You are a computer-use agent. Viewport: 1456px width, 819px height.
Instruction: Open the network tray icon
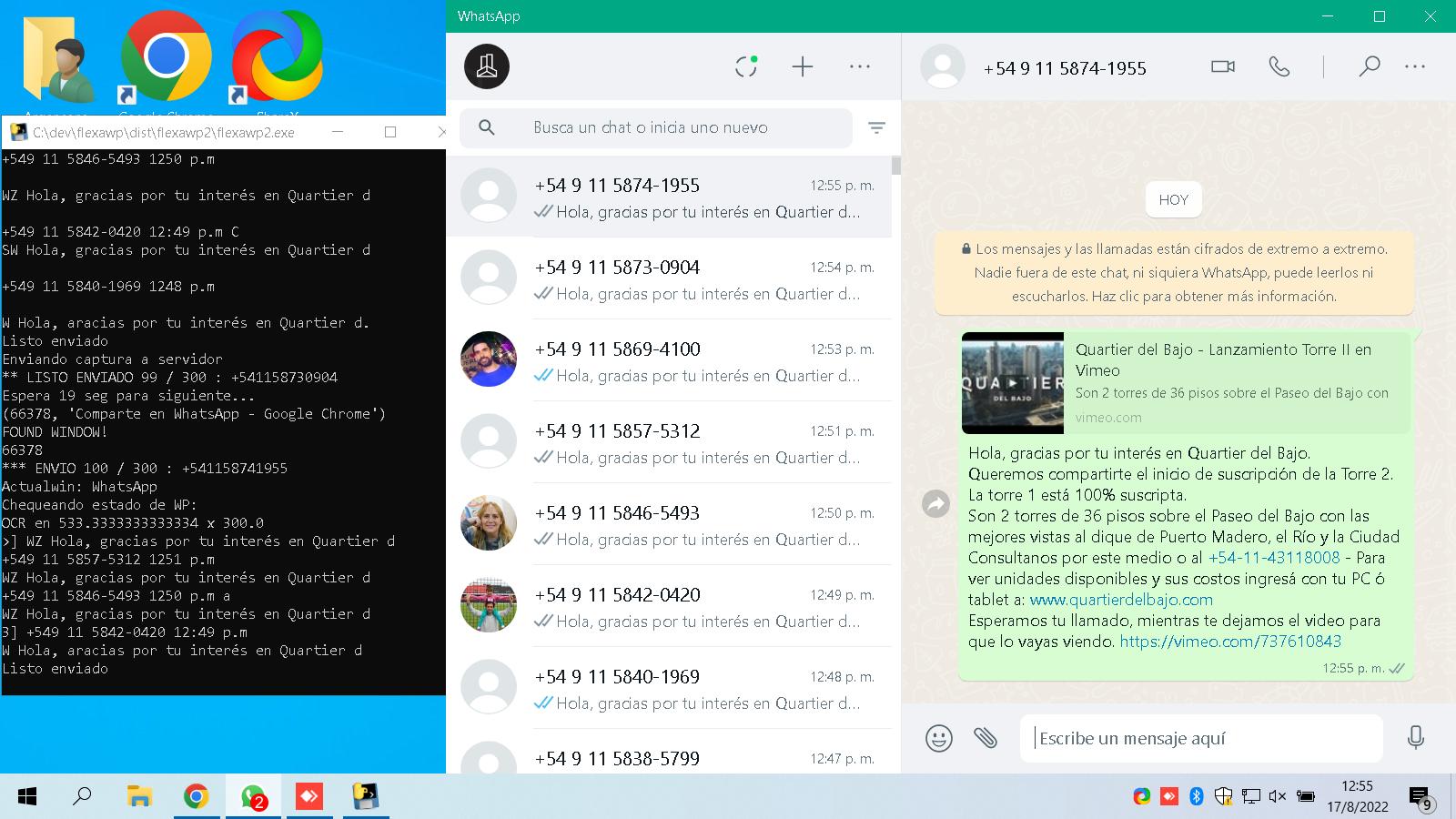(x=1251, y=797)
